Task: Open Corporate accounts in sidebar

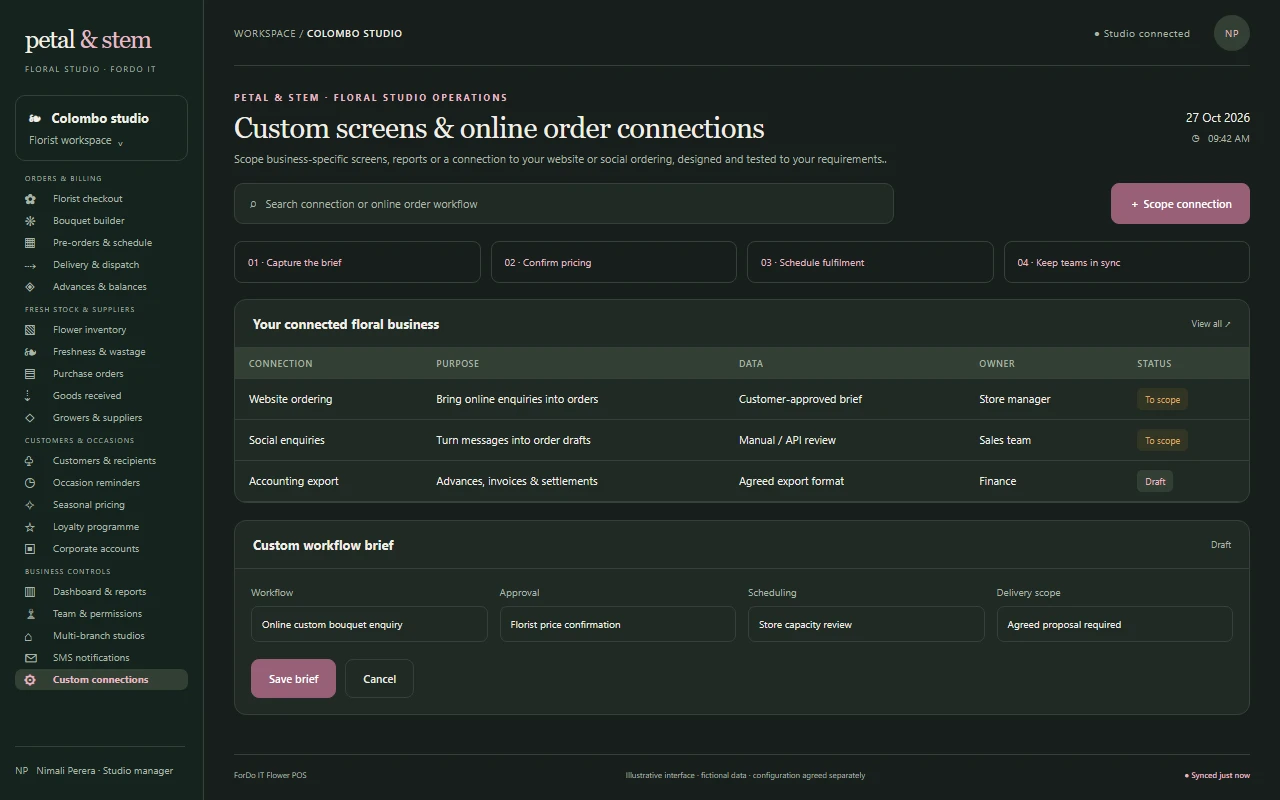Action: pyautogui.click(x=101, y=549)
